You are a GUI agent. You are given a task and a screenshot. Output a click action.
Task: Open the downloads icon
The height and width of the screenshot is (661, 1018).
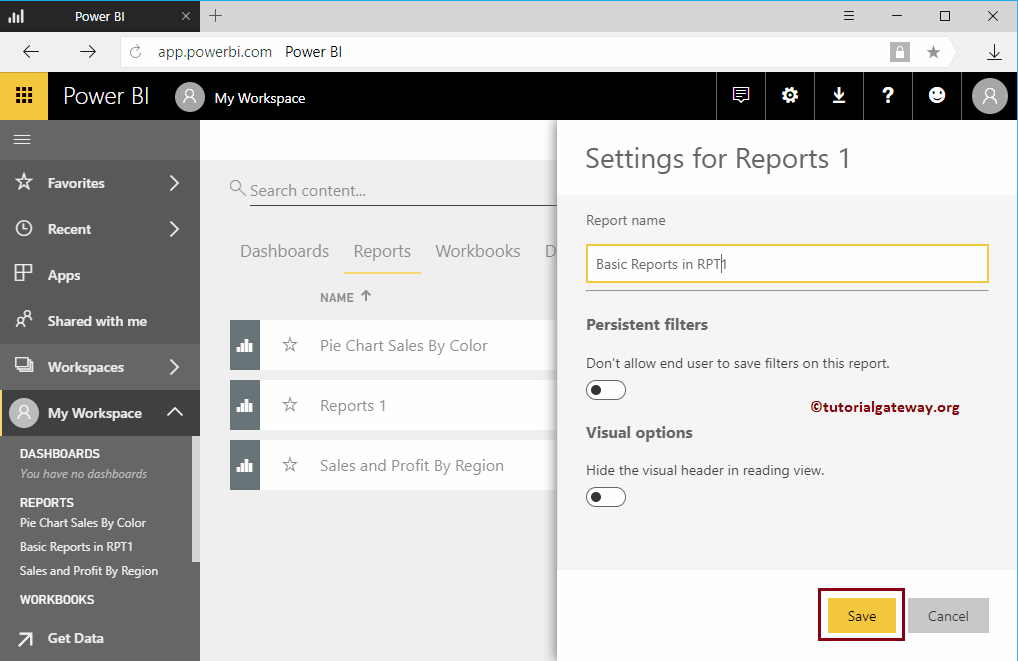pos(838,95)
